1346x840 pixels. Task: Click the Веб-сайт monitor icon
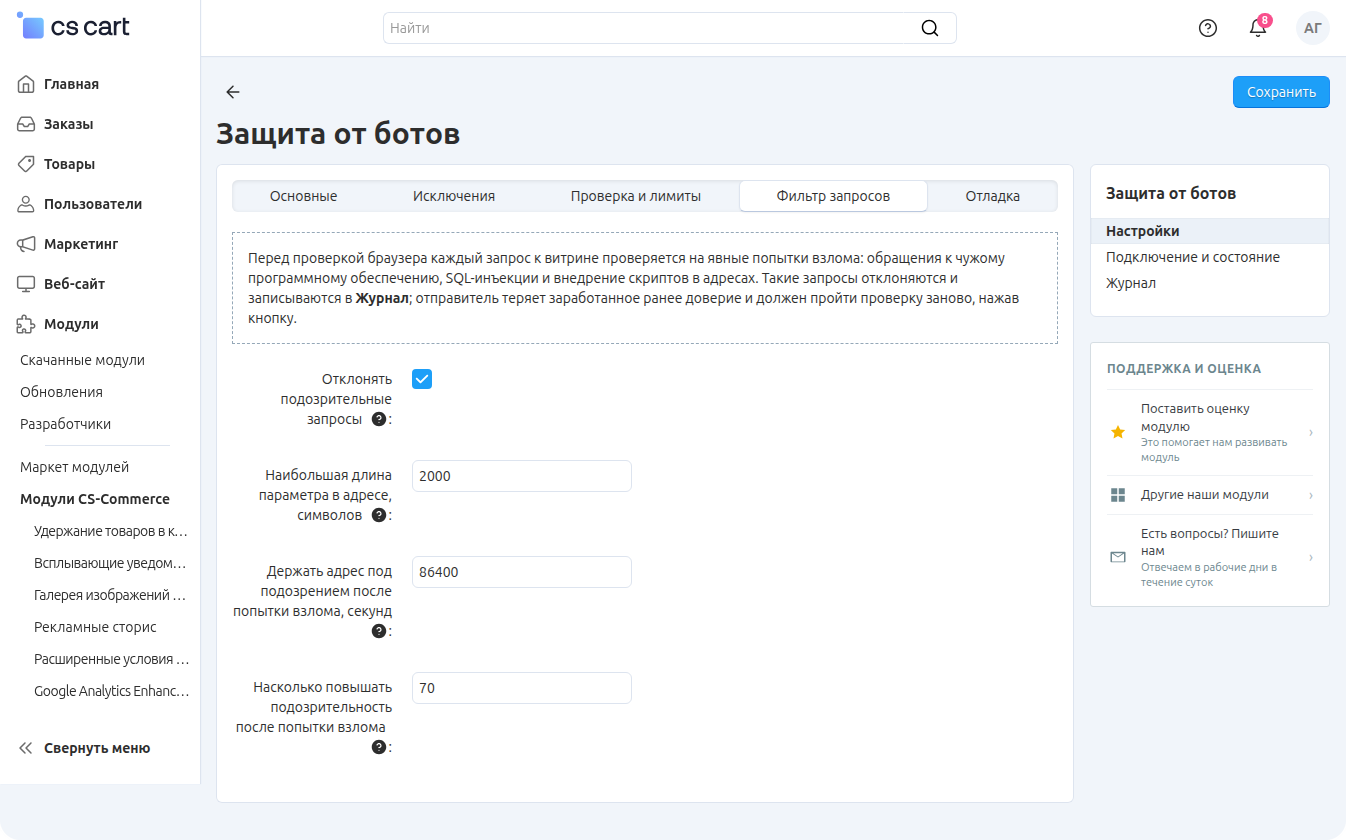tap(27, 284)
